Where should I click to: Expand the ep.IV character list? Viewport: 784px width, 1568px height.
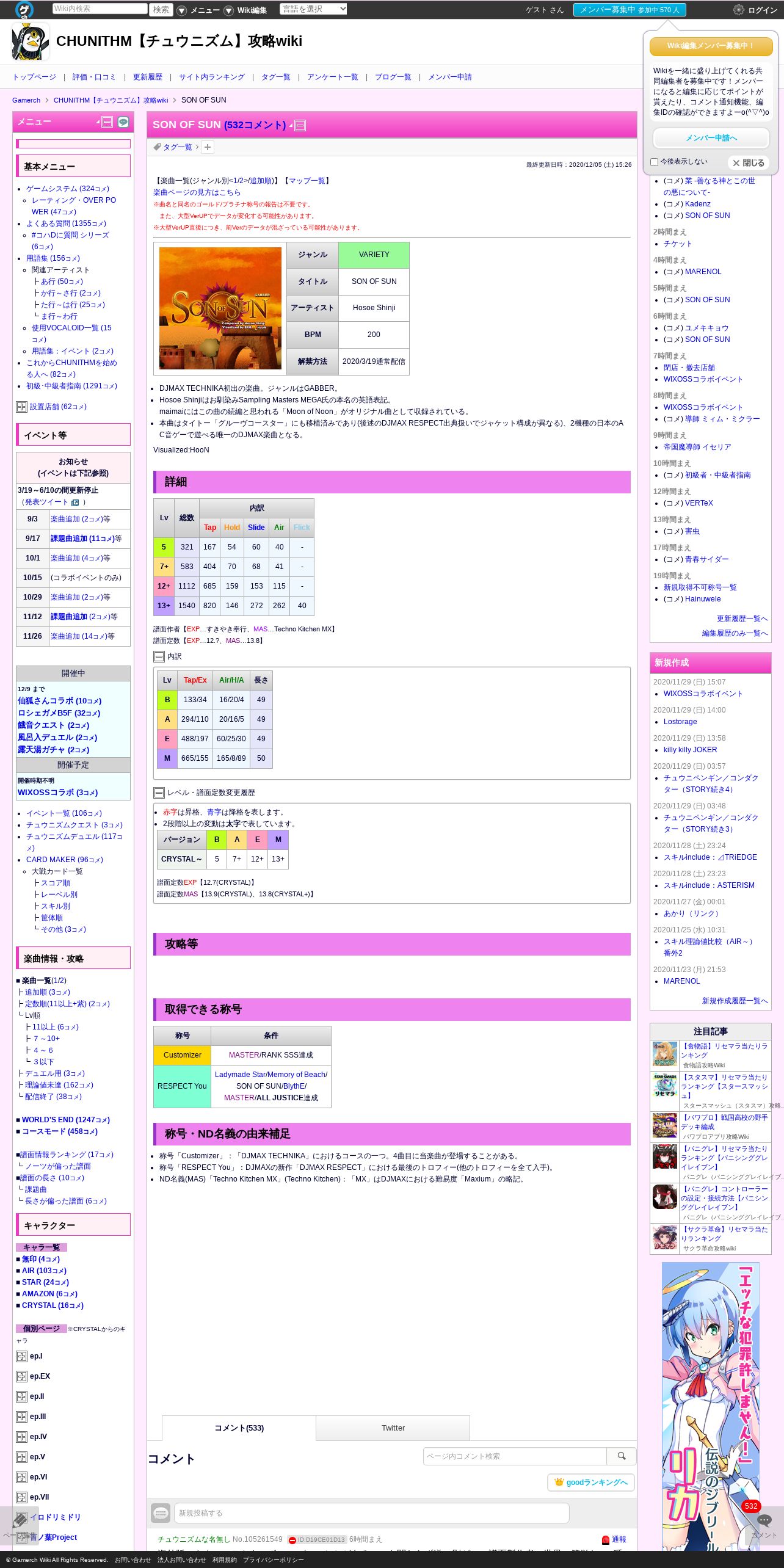(x=21, y=1437)
